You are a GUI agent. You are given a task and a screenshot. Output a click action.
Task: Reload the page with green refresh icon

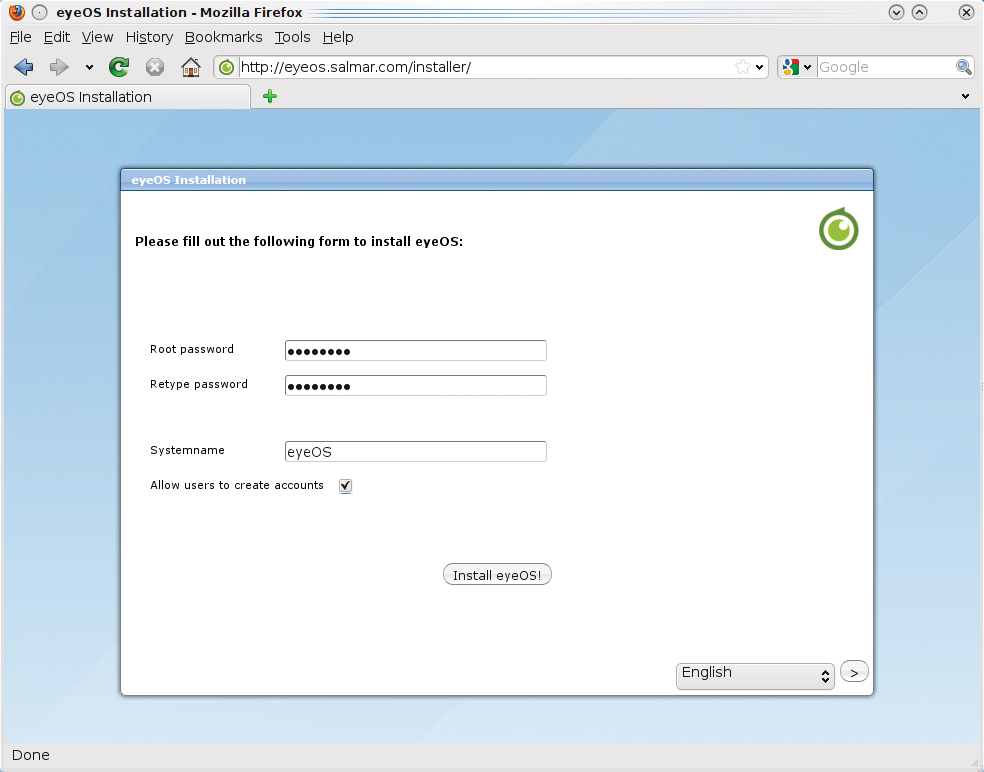click(x=119, y=67)
